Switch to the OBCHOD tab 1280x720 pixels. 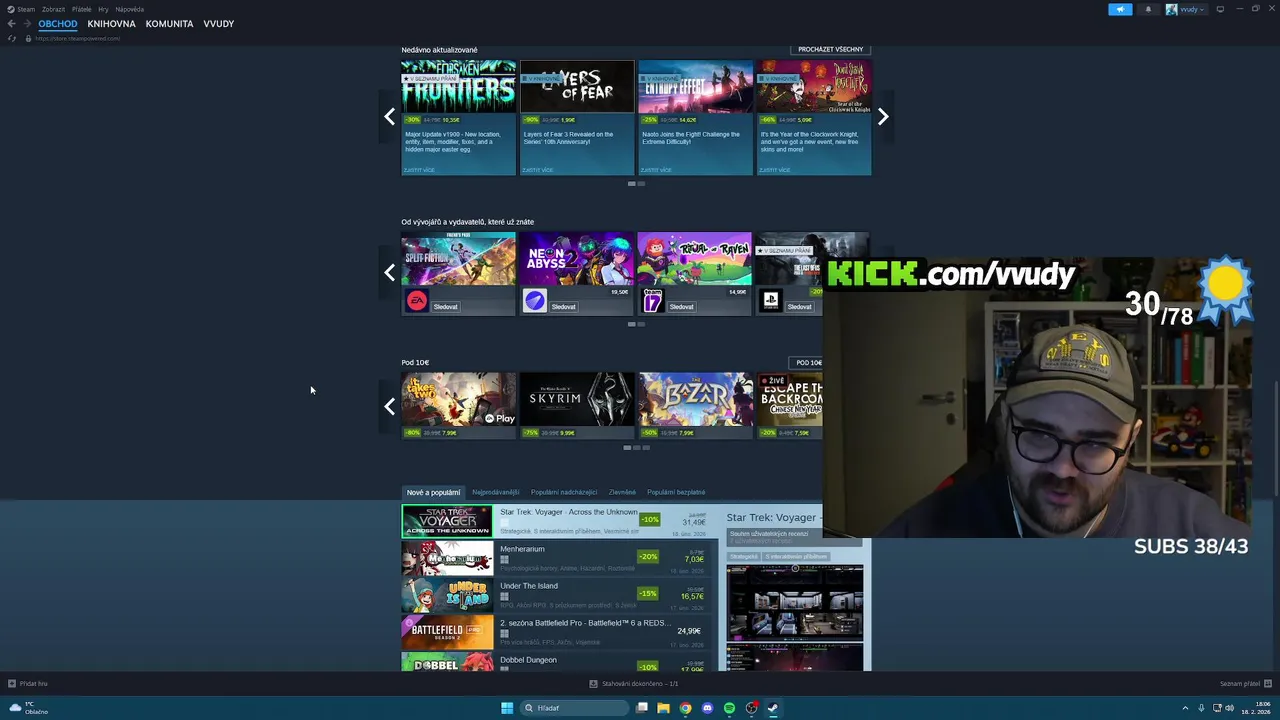[x=58, y=24]
